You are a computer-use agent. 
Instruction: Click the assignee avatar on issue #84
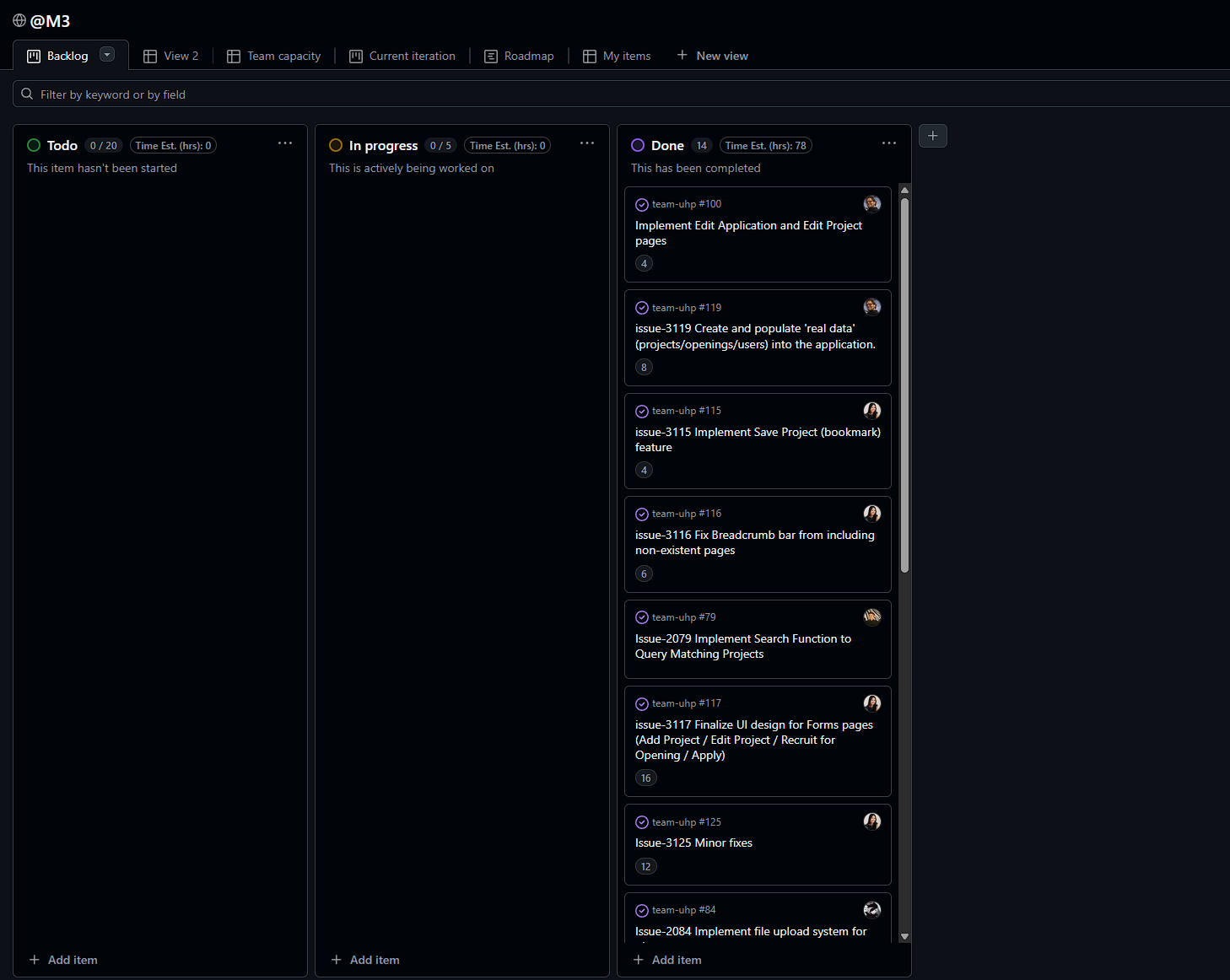pyautogui.click(x=872, y=910)
